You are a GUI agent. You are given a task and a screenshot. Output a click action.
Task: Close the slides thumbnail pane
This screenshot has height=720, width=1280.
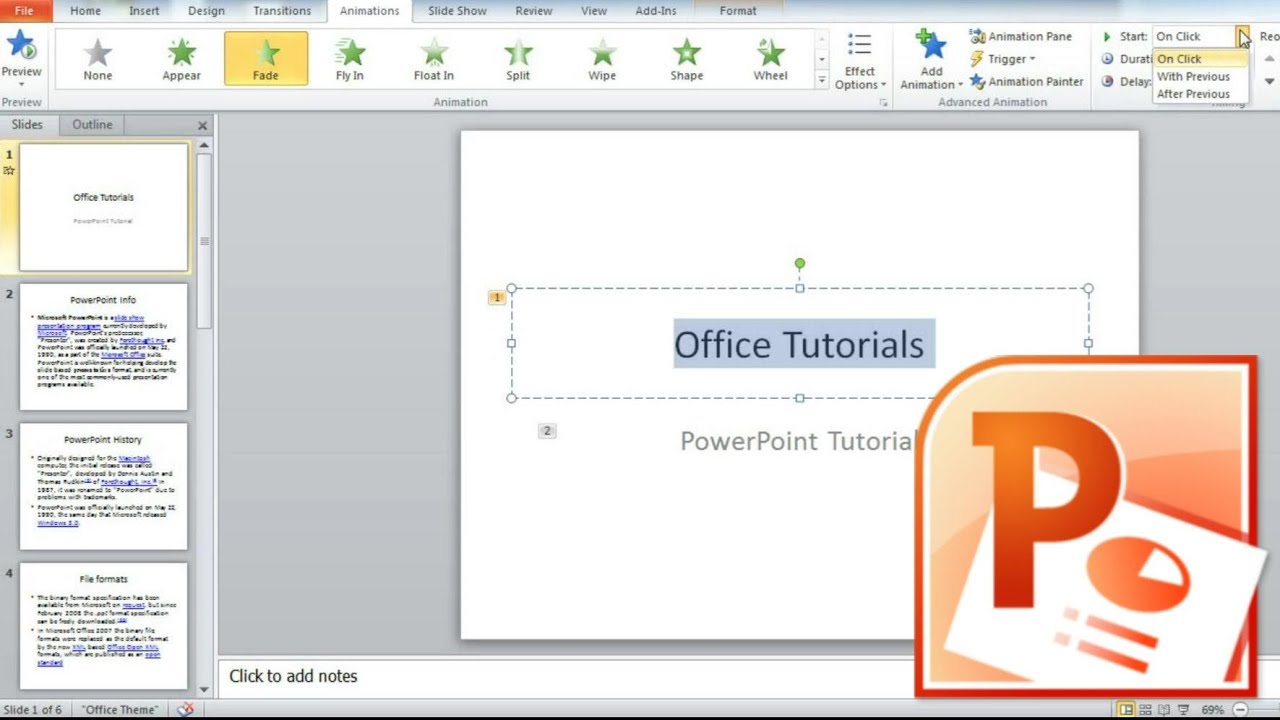point(202,126)
